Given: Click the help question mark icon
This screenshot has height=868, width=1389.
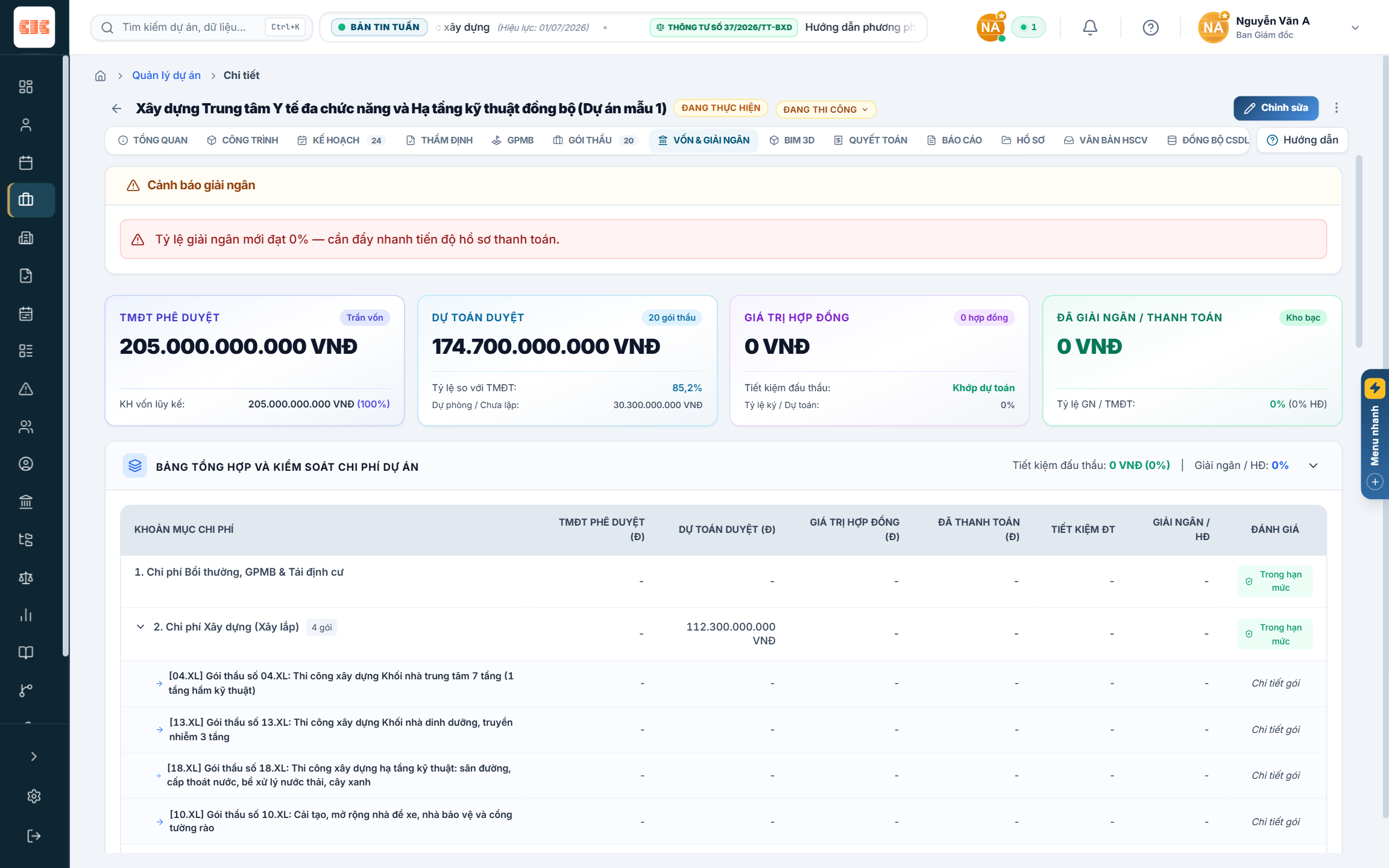Looking at the screenshot, I should tap(1150, 27).
